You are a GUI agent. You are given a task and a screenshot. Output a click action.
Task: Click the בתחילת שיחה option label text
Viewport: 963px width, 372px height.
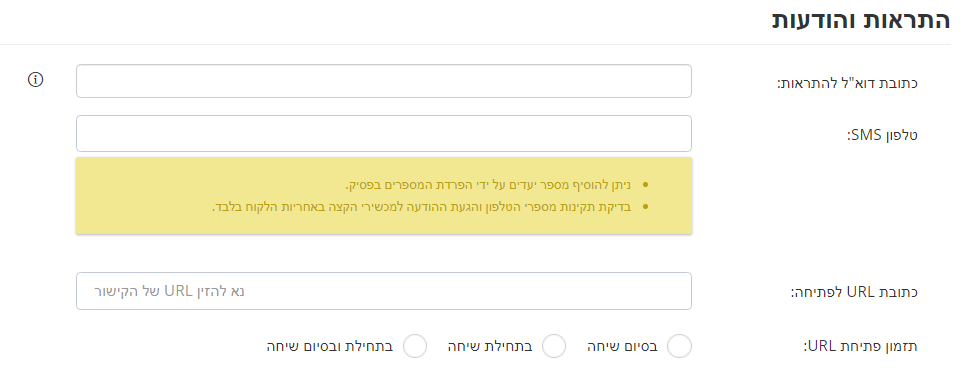490,346
